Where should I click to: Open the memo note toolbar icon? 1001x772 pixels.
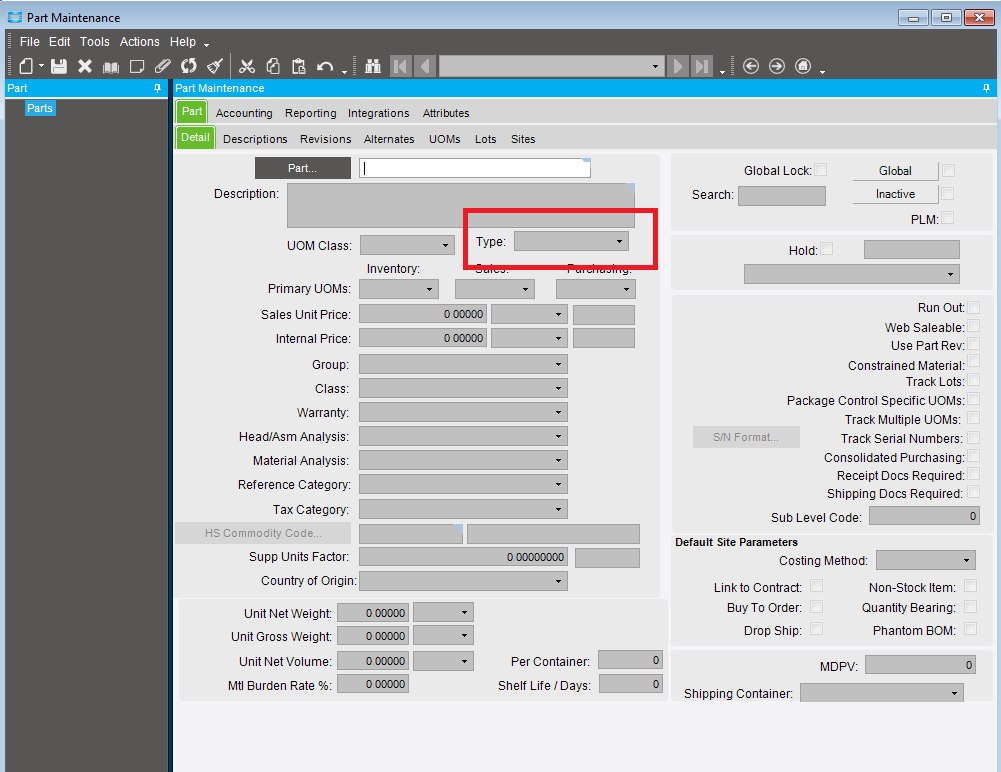tap(137, 66)
